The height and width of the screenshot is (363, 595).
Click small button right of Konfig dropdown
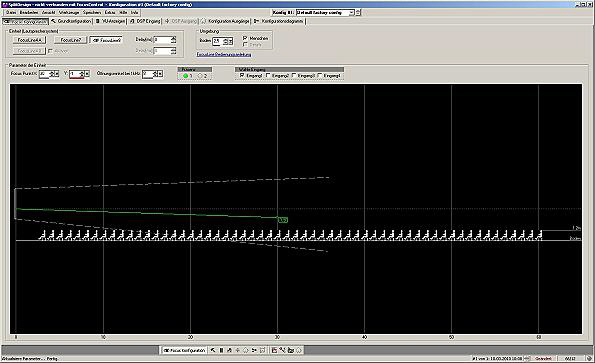(x=359, y=13)
